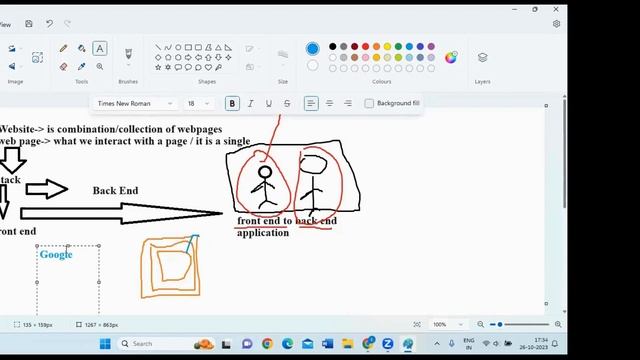Pick the red colour swatch
Image resolution: width=640 pixels, height=360 pixels.
coord(365,47)
